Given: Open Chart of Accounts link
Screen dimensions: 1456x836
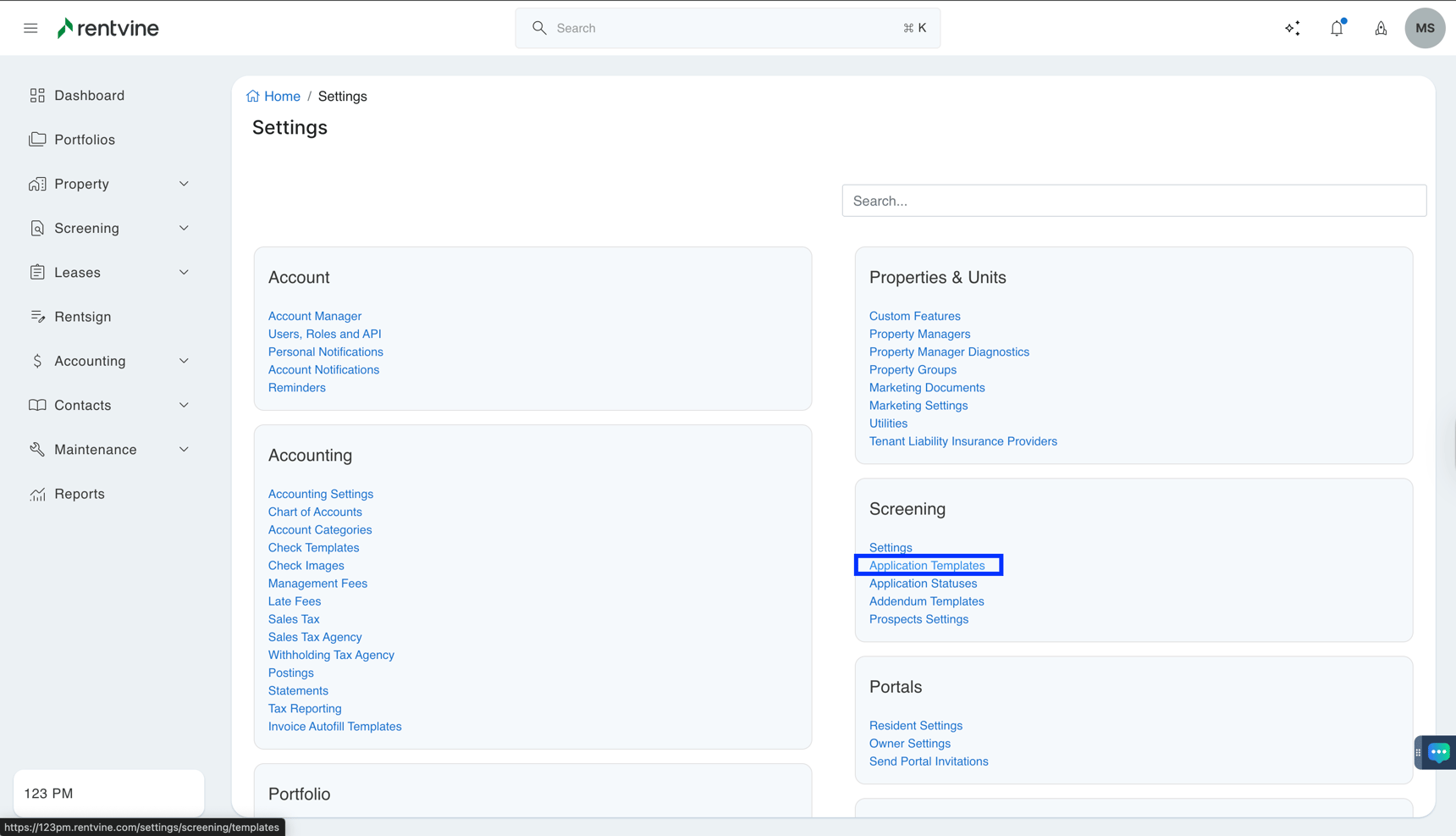Looking at the screenshot, I should click(314, 512).
